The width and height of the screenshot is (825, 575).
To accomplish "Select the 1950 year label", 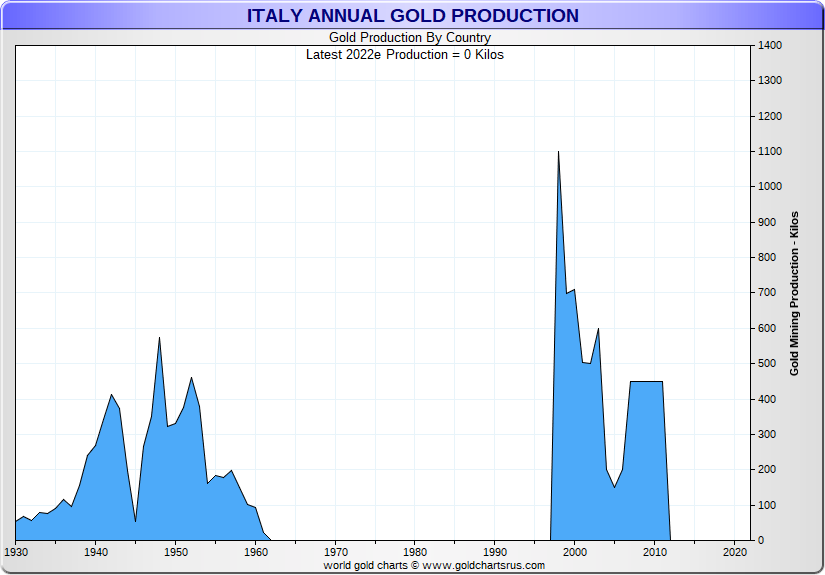I will pyautogui.click(x=176, y=552).
